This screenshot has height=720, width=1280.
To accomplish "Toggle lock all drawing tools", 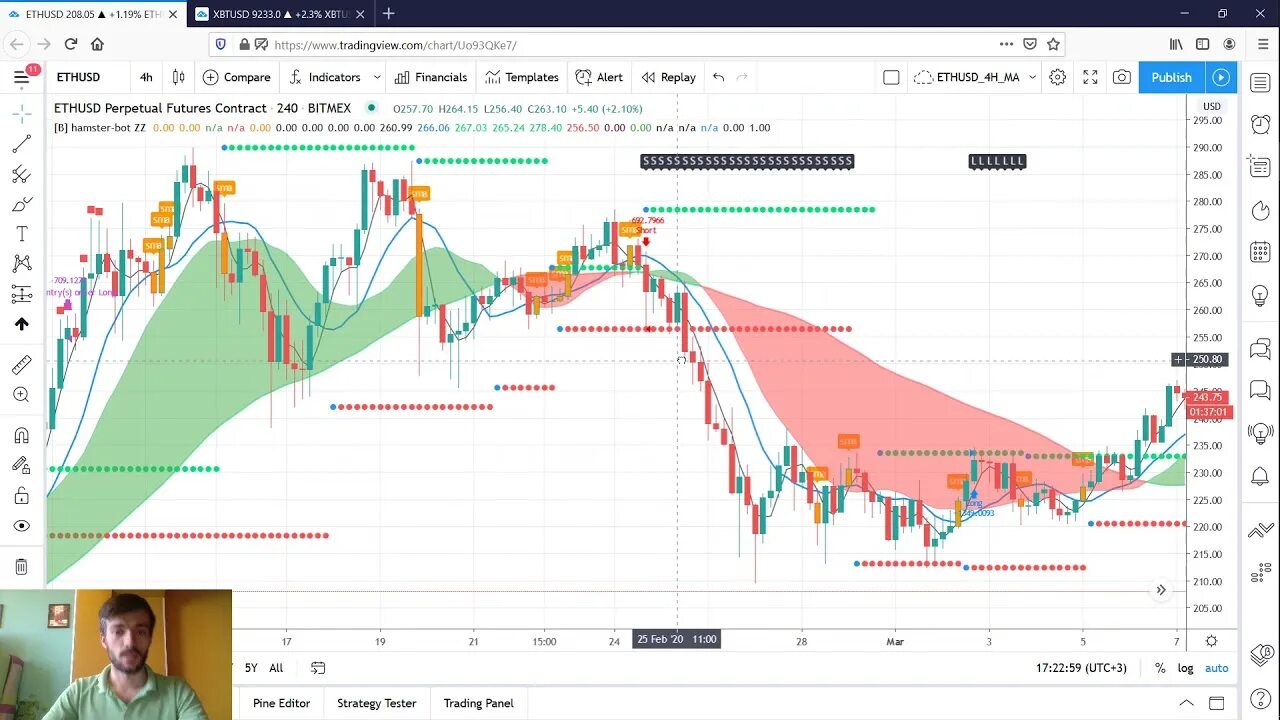I will click(x=21, y=496).
